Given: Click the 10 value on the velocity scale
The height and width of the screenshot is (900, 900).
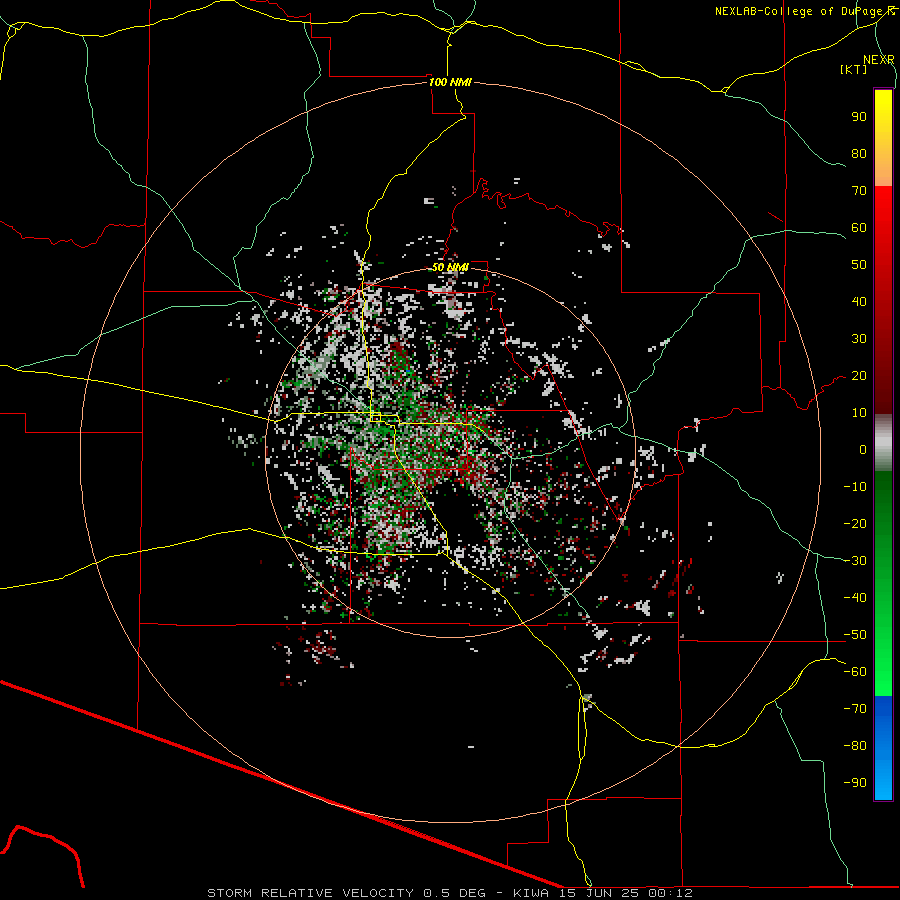Looking at the screenshot, I should pos(859,413).
